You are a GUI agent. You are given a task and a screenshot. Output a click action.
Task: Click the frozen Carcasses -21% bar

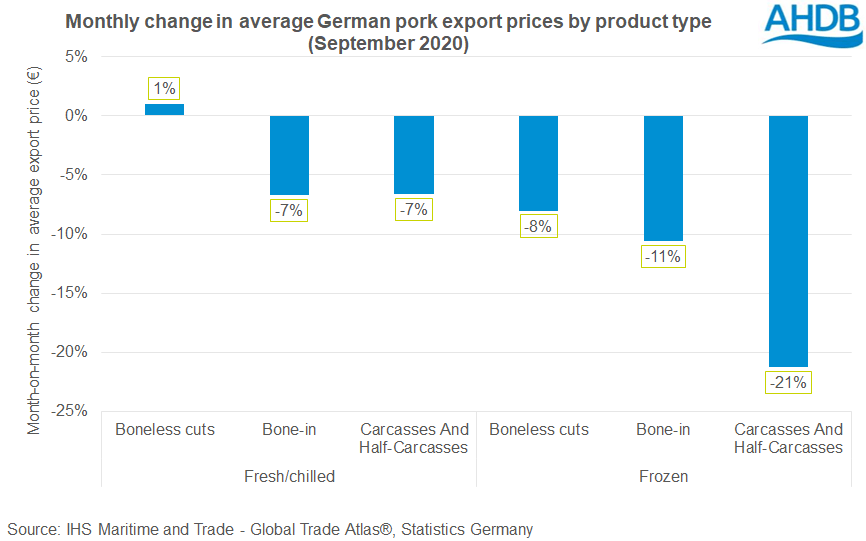788,241
